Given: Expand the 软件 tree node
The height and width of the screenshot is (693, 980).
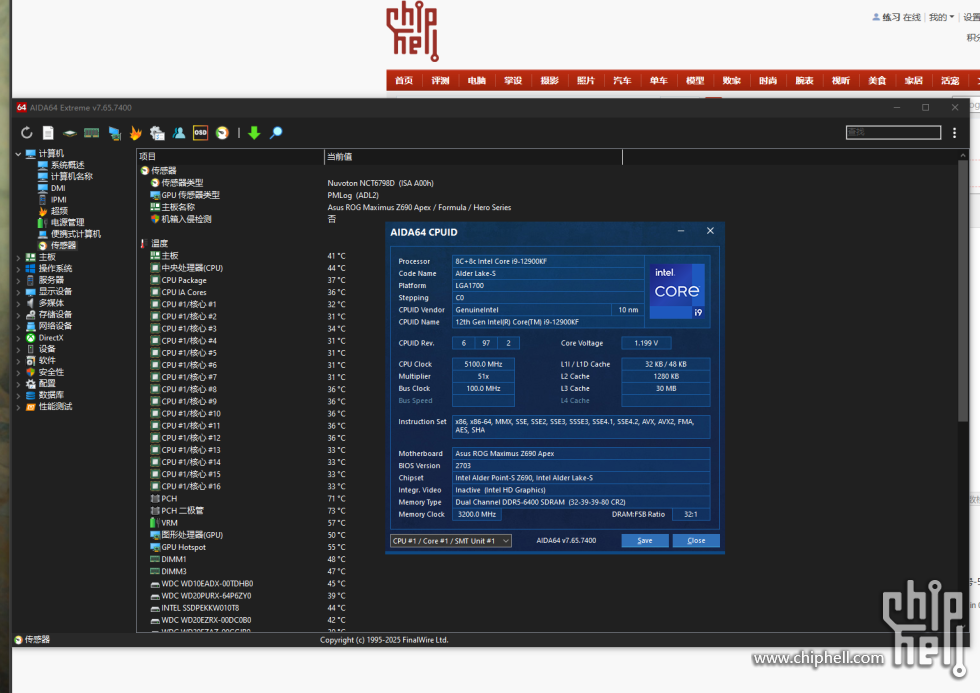Looking at the screenshot, I should [18, 361].
